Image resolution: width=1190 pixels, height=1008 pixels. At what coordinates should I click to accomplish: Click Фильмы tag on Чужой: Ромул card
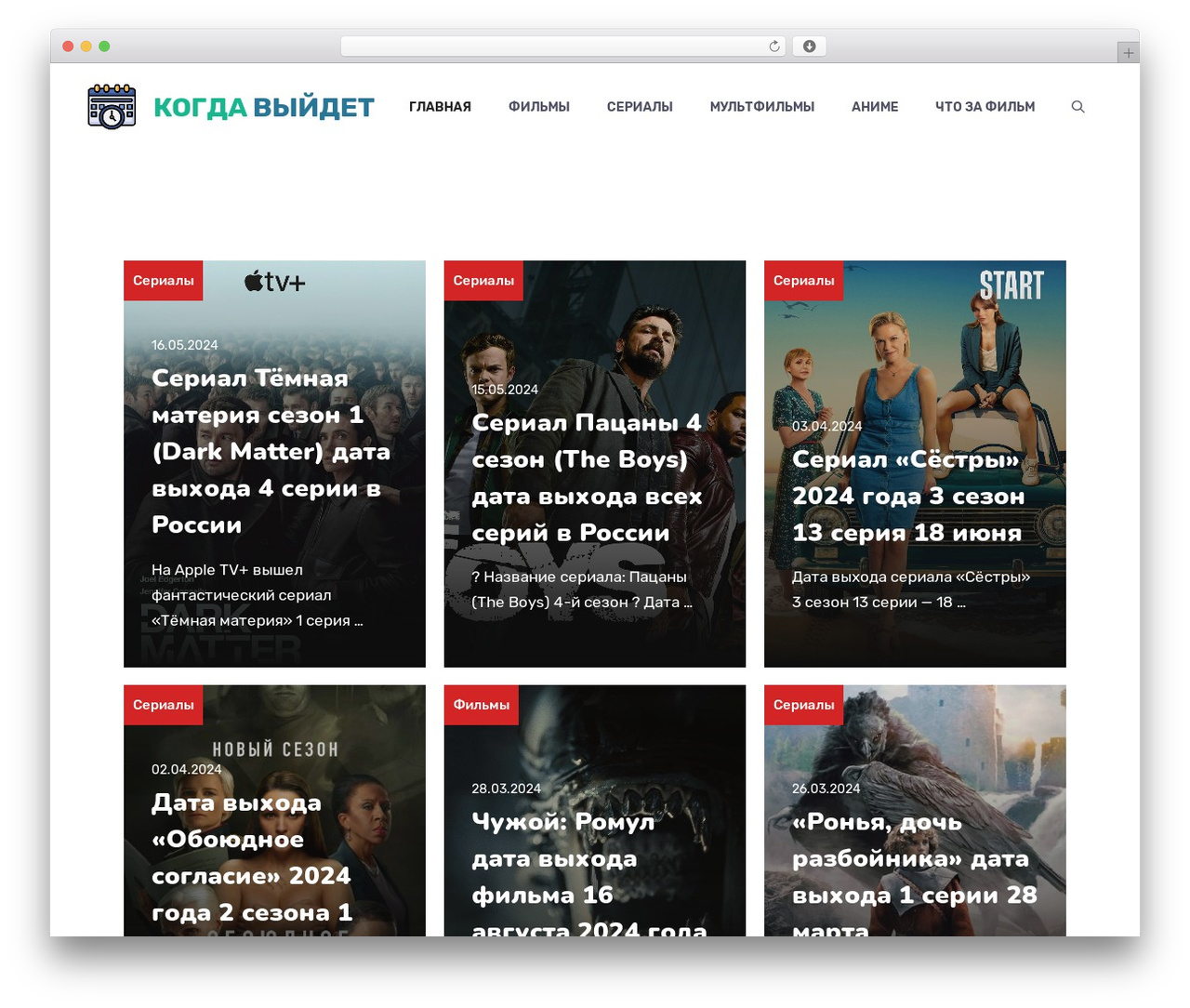pos(482,705)
